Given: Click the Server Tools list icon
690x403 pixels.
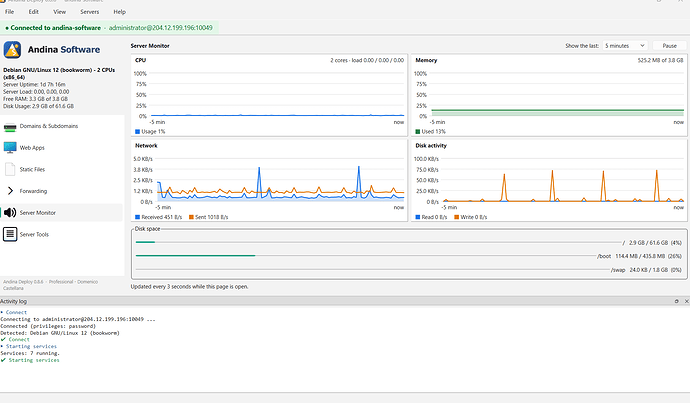Looking at the screenshot, I should (10, 234).
